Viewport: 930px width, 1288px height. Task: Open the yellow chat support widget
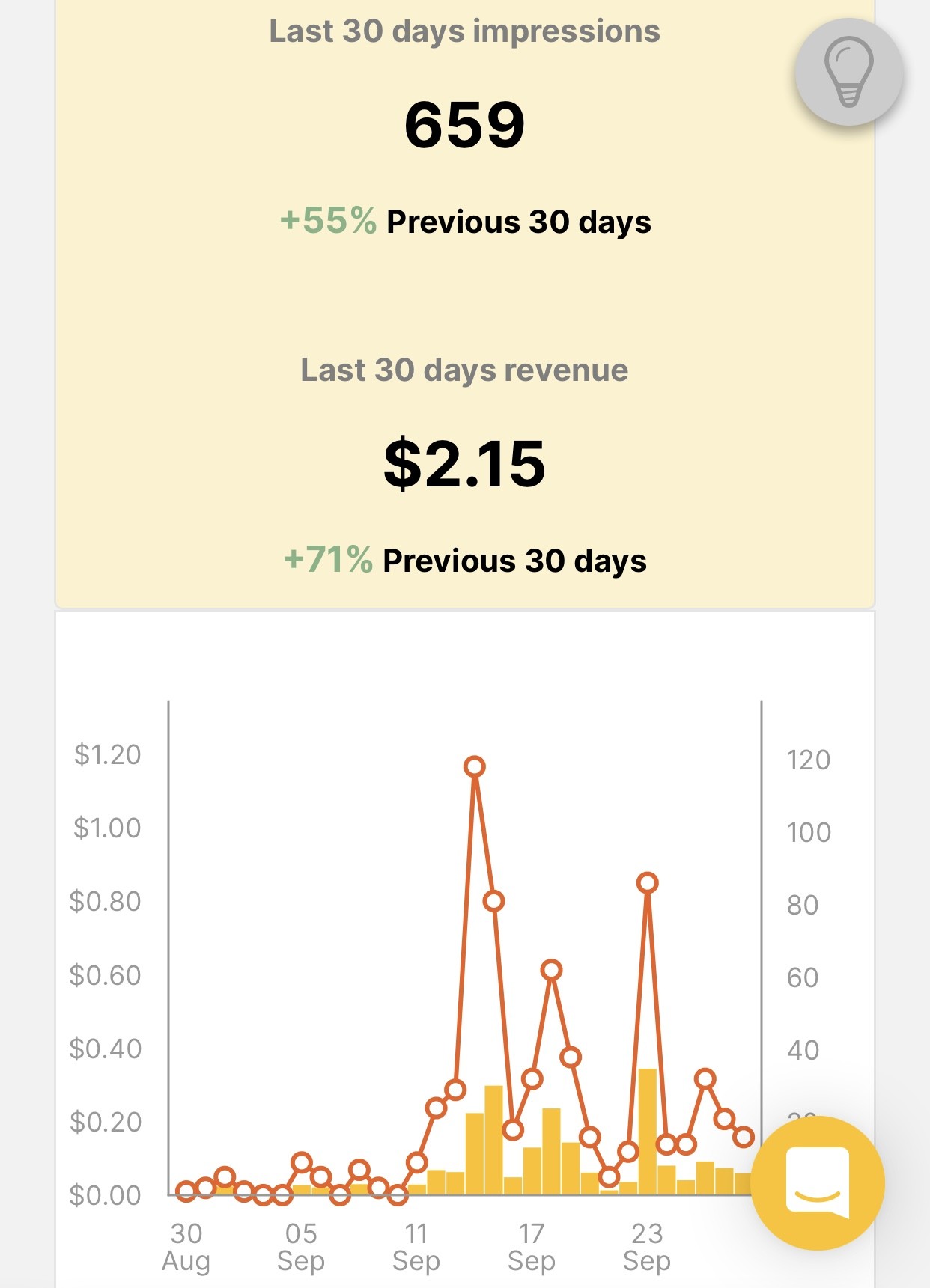(817, 1182)
